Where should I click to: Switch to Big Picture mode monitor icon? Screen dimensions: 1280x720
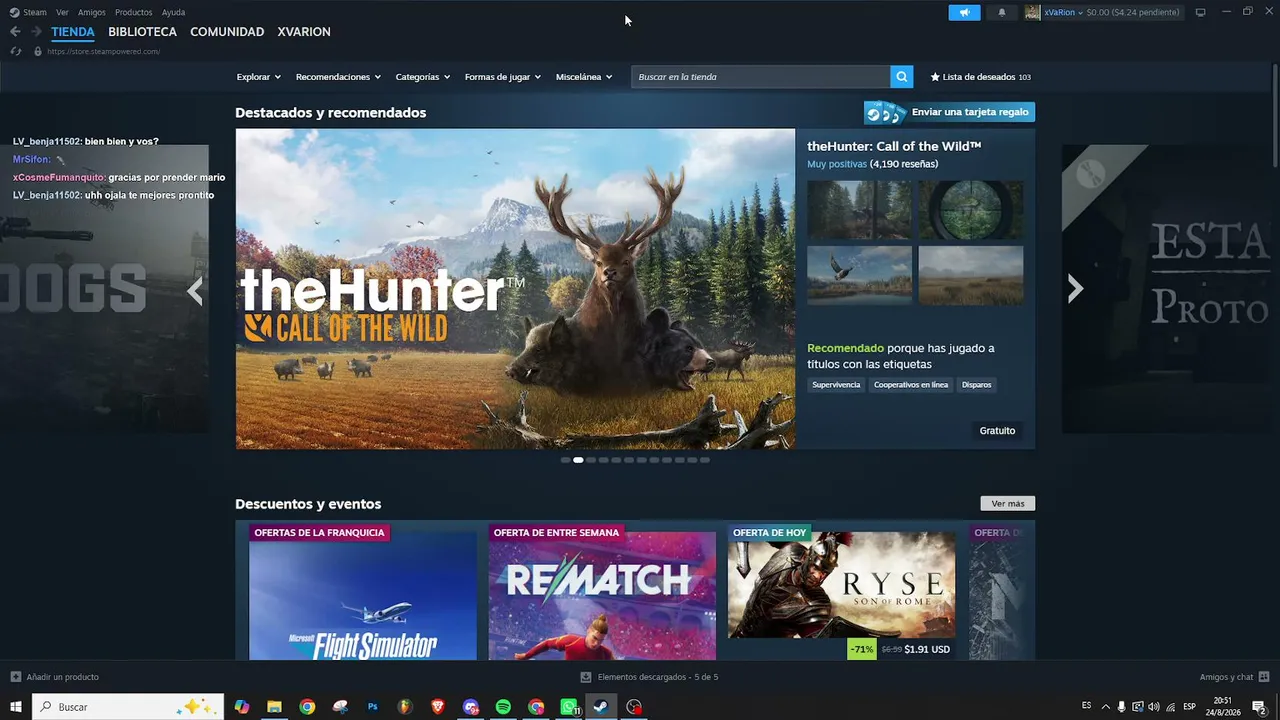coord(1200,12)
